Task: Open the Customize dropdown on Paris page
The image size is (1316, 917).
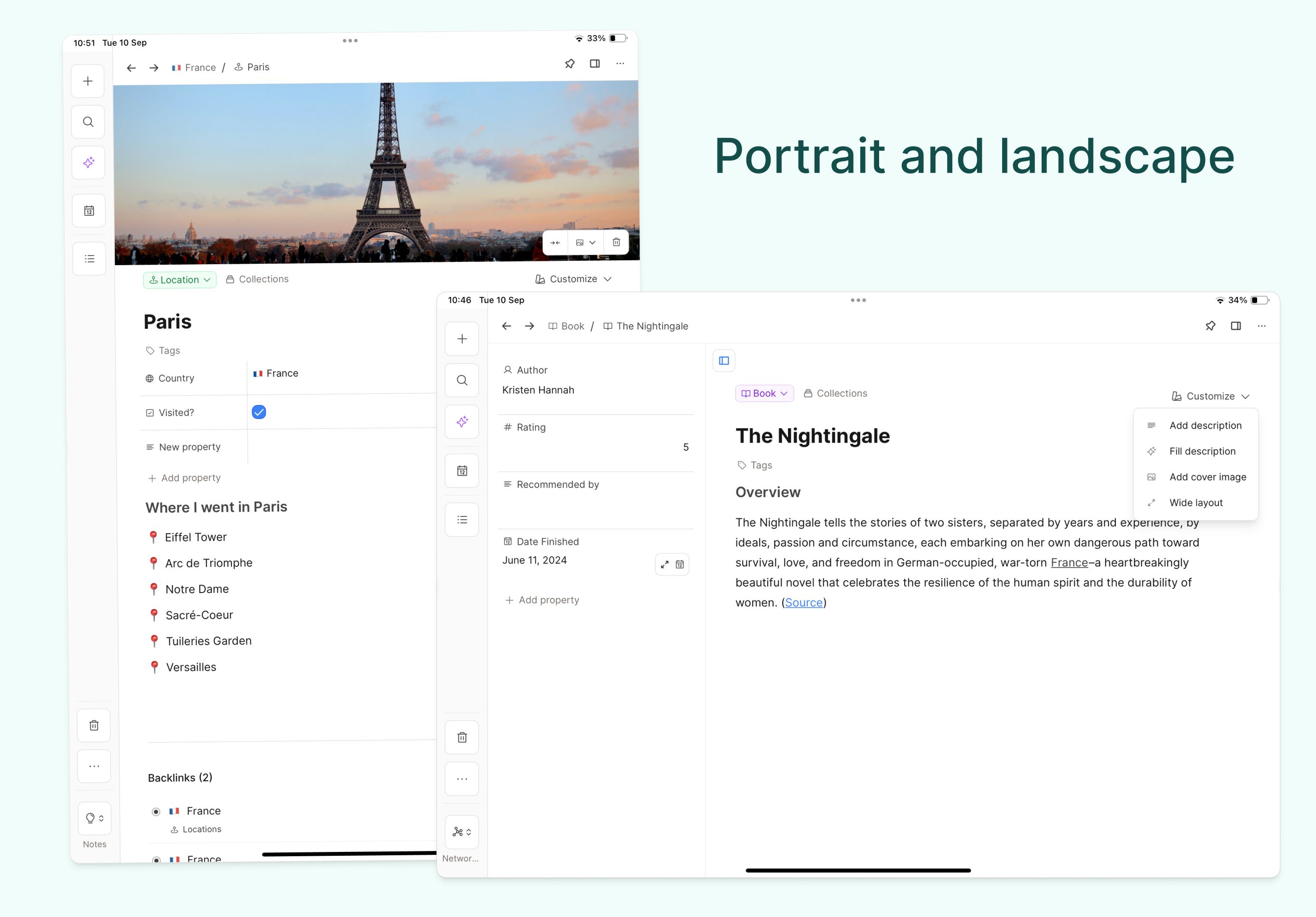Action: pos(574,279)
